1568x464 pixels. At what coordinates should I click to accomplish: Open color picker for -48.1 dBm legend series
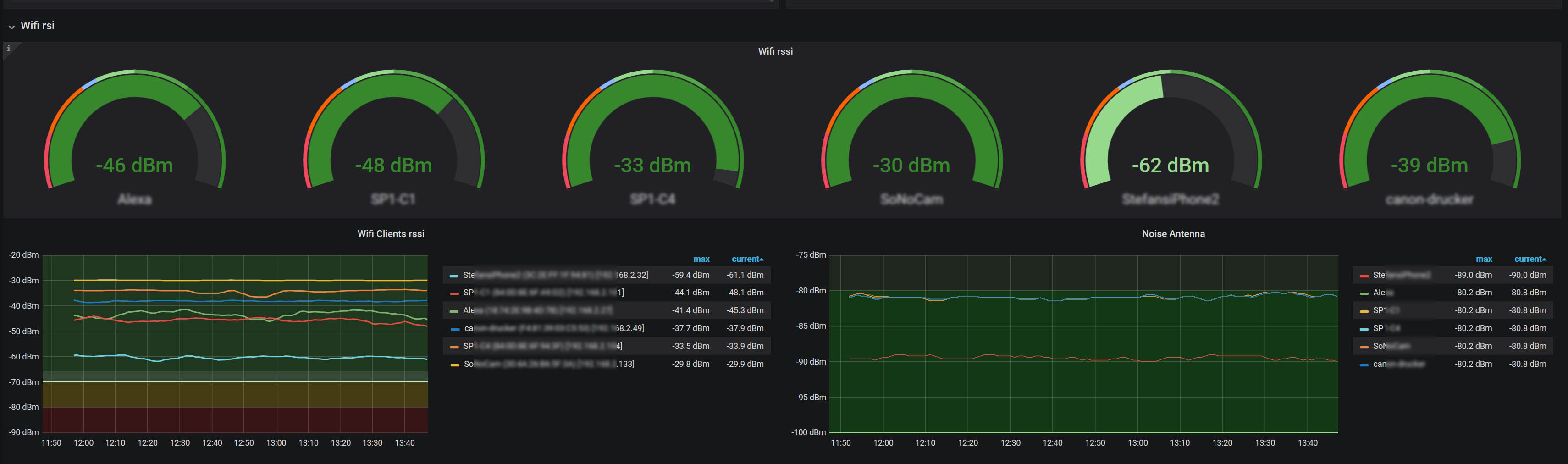point(453,293)
